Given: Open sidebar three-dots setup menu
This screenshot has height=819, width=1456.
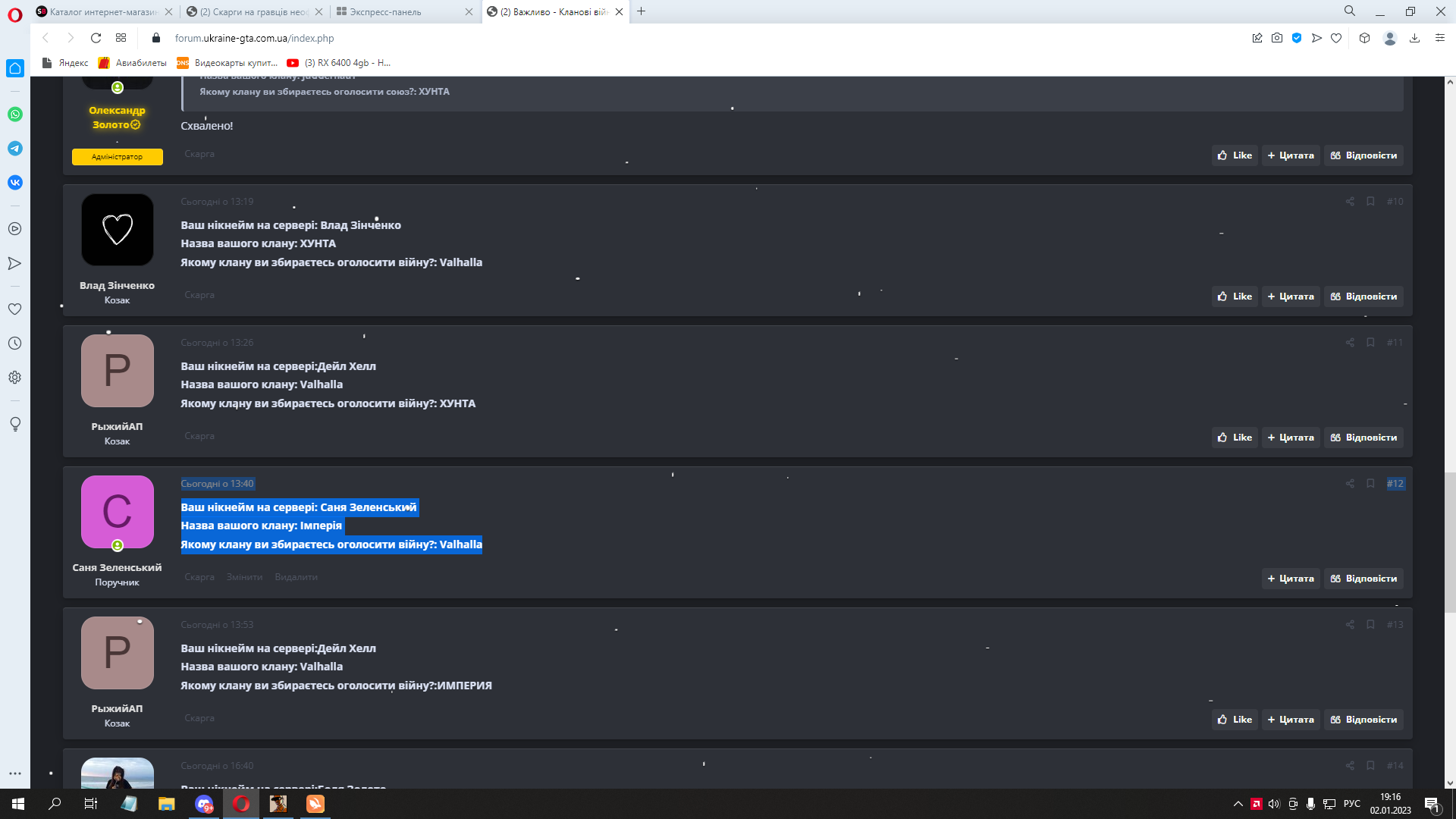Looking at the screenshot, I should [x=15, y=773].
